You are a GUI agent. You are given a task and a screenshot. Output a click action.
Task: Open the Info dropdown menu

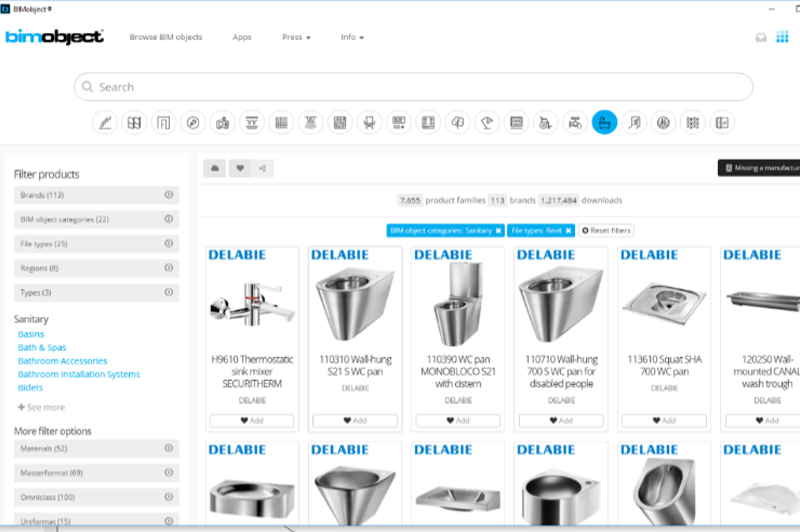point(352,37)
